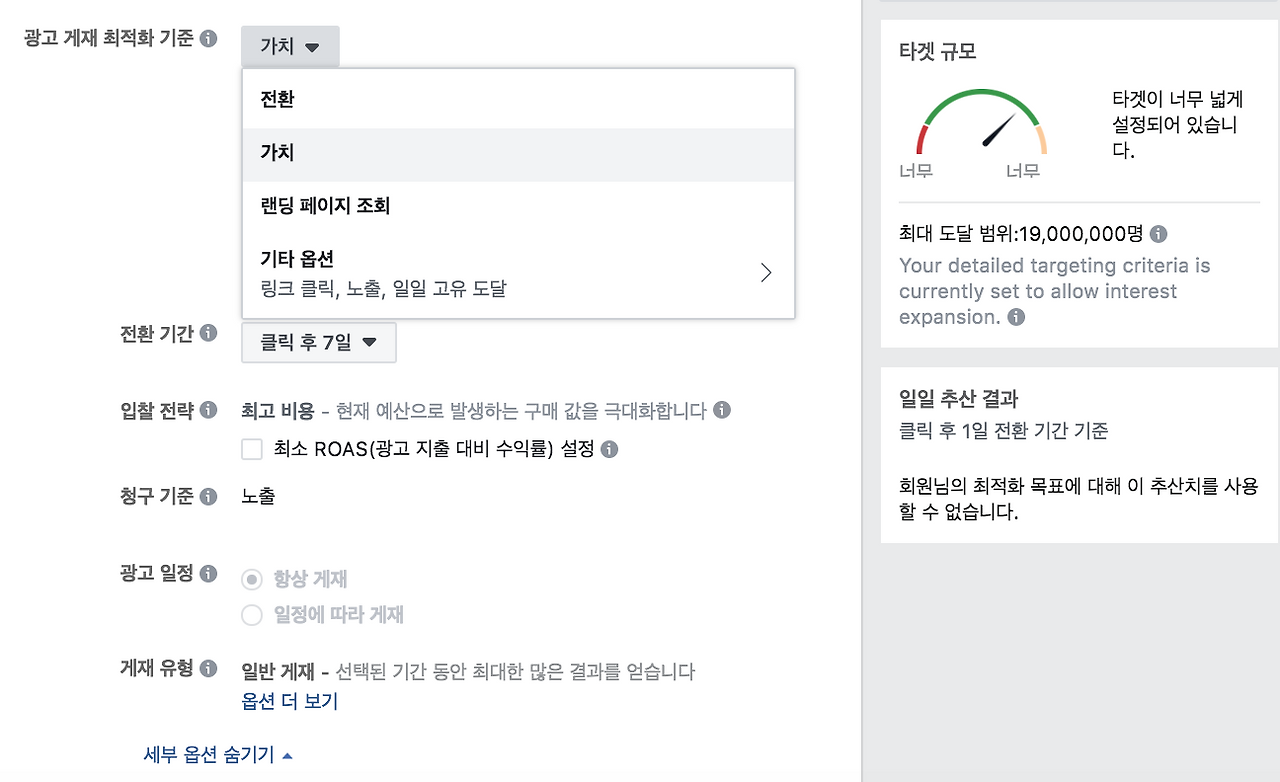Click the info icon after 최고 비용 description
The image size is (1280, 782).
pos(722,410)
